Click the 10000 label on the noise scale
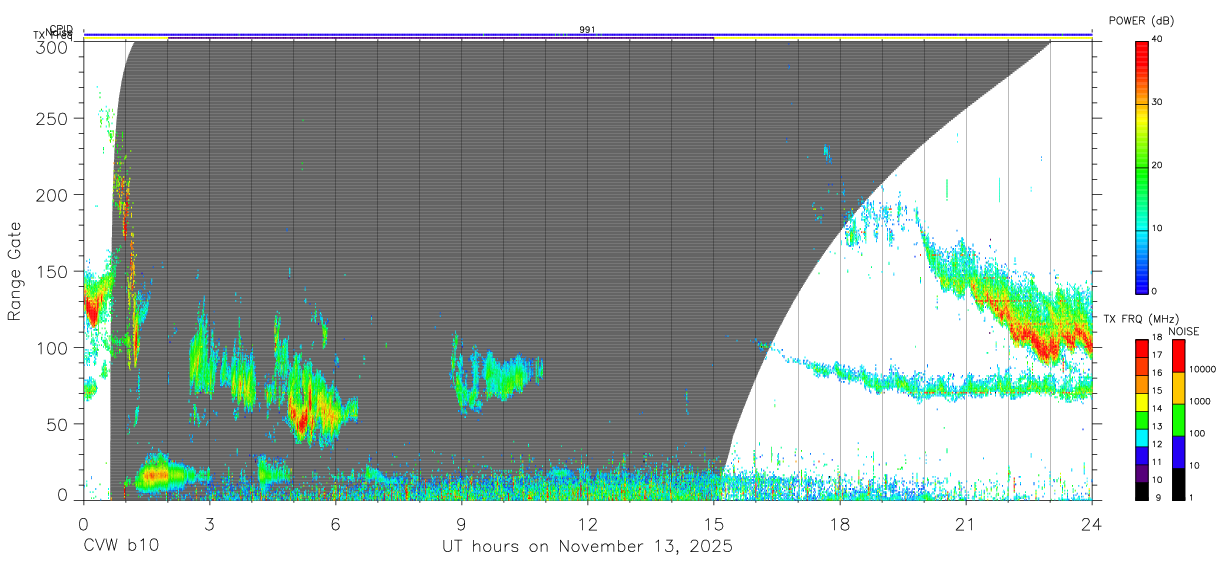 pyautogui.click(x=1201, y=370)
